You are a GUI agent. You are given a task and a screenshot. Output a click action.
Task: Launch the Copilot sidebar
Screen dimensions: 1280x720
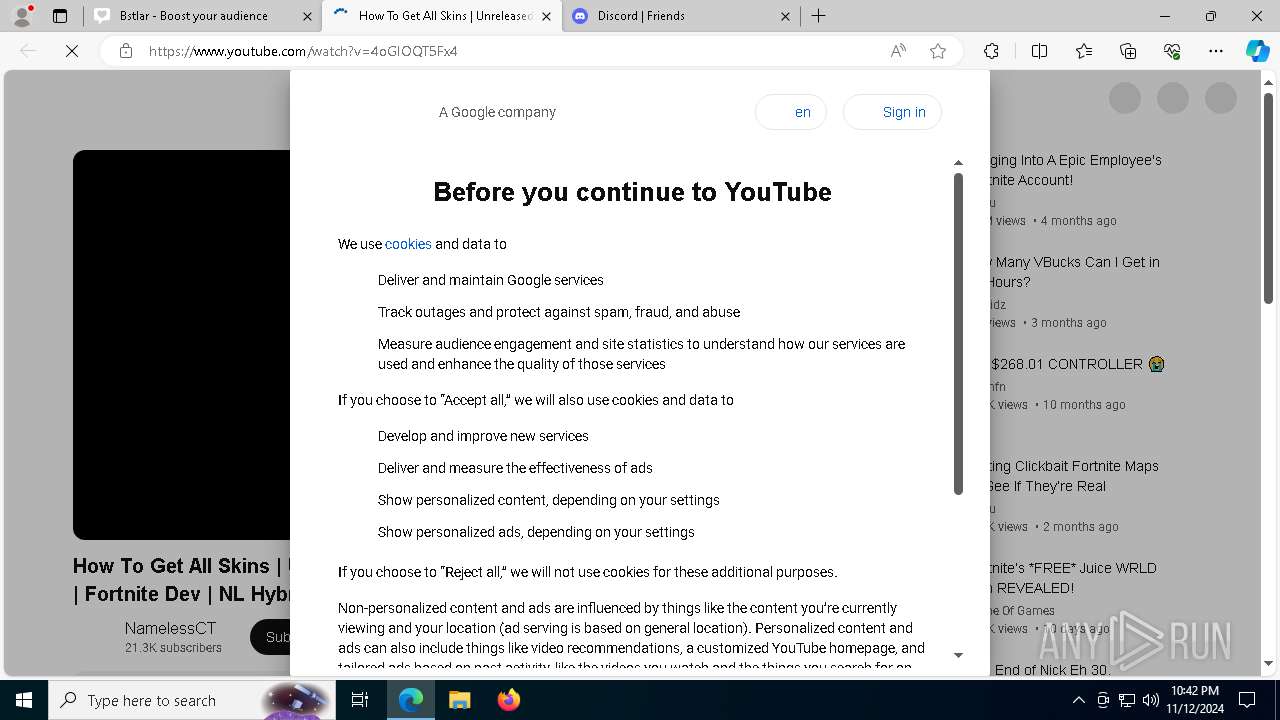[1257, 51]
